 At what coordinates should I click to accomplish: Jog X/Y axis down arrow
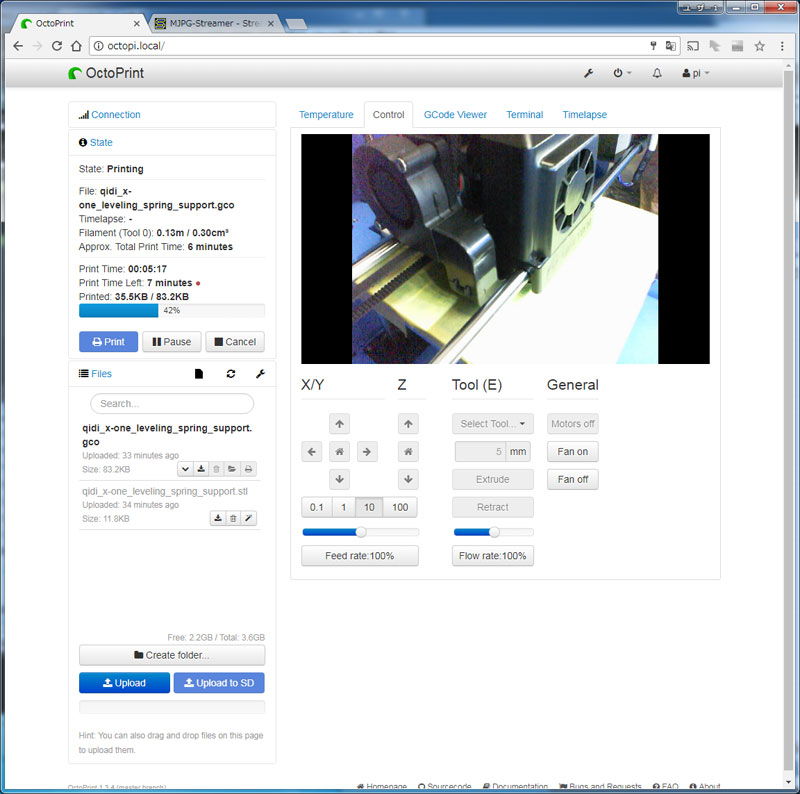point(339,479)
